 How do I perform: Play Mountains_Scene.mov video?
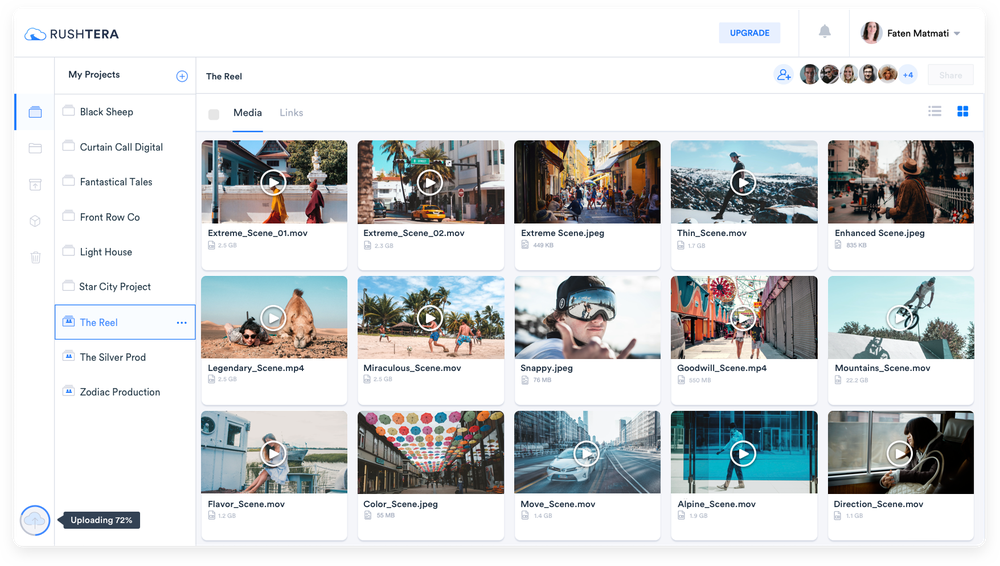pyautogui.click(x=899, y=317)
